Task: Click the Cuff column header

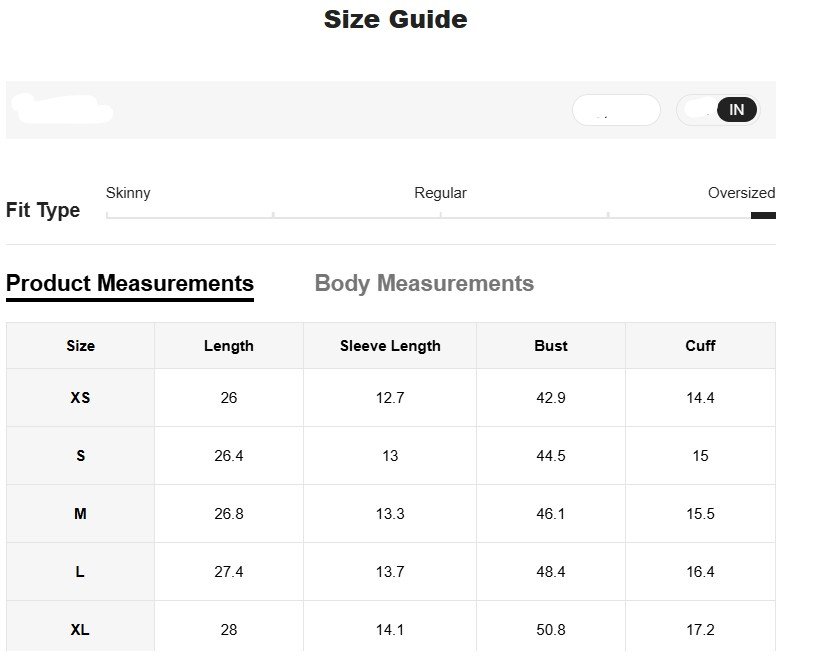Action: tap(700, 346)
